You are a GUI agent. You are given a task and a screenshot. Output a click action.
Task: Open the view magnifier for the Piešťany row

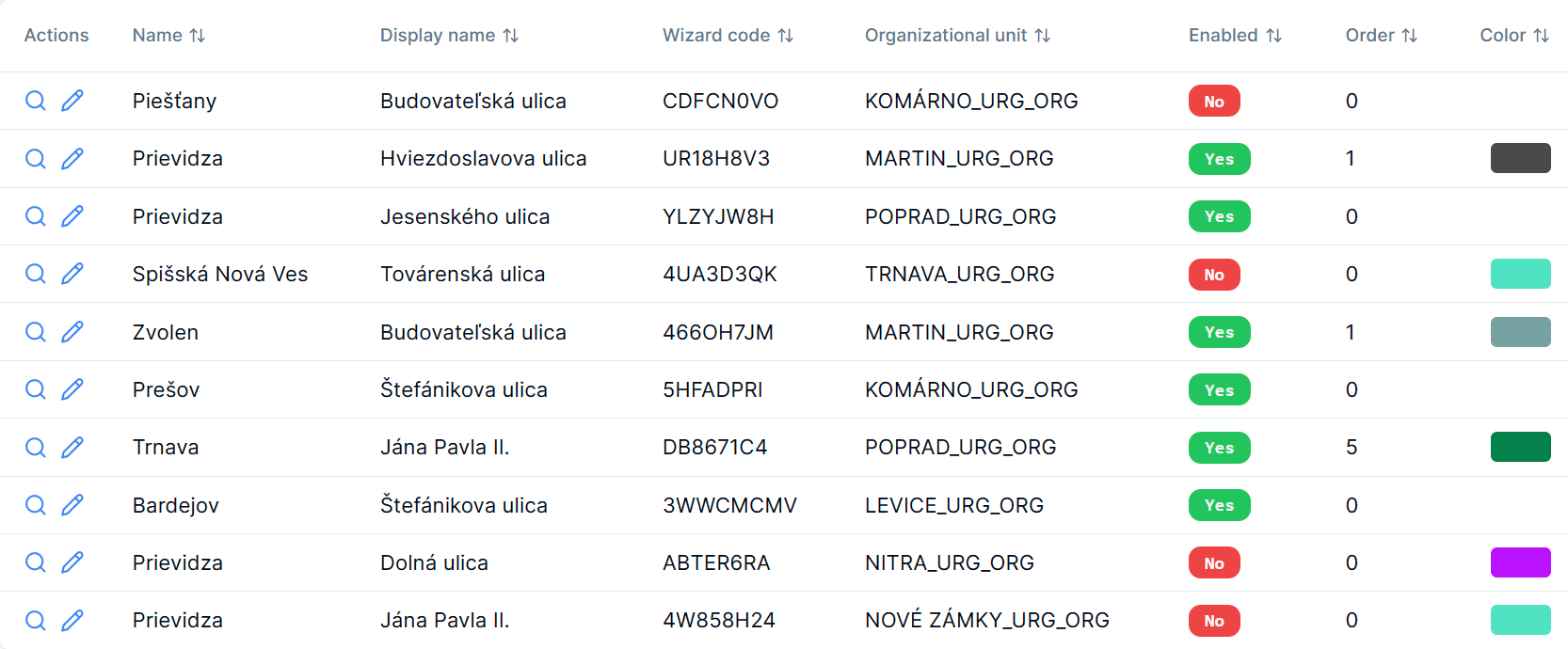[x=36, y=101]
